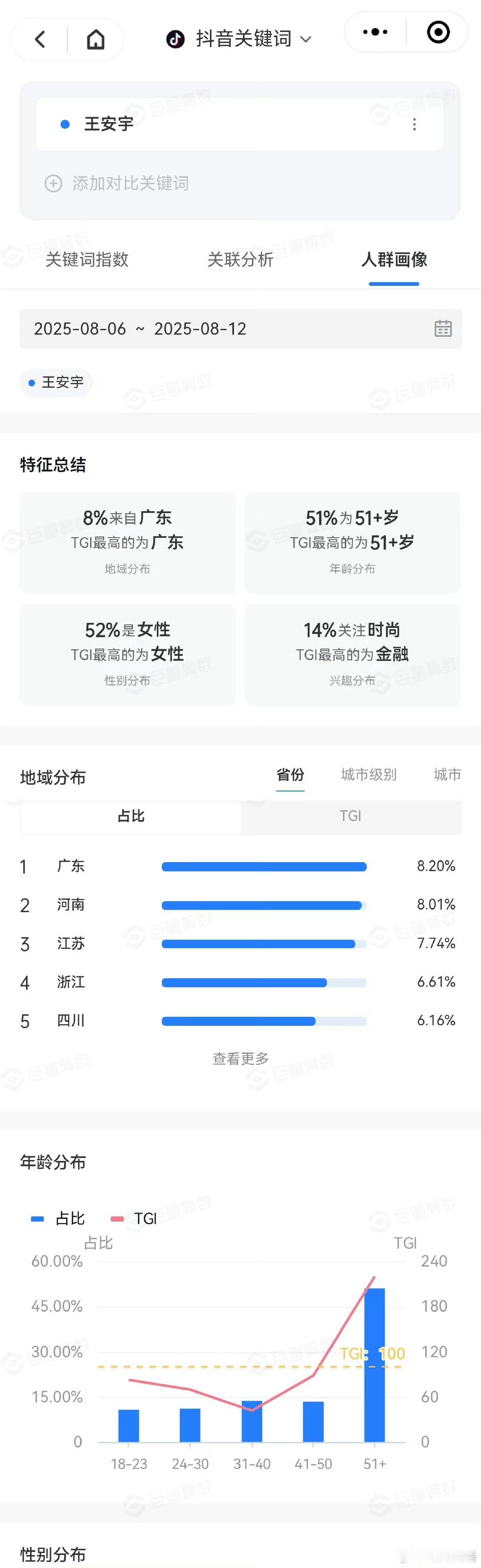This screenshot has height=1568, width=481.
Task: Expand region list with 查看更多
Action: point(241,1058)
